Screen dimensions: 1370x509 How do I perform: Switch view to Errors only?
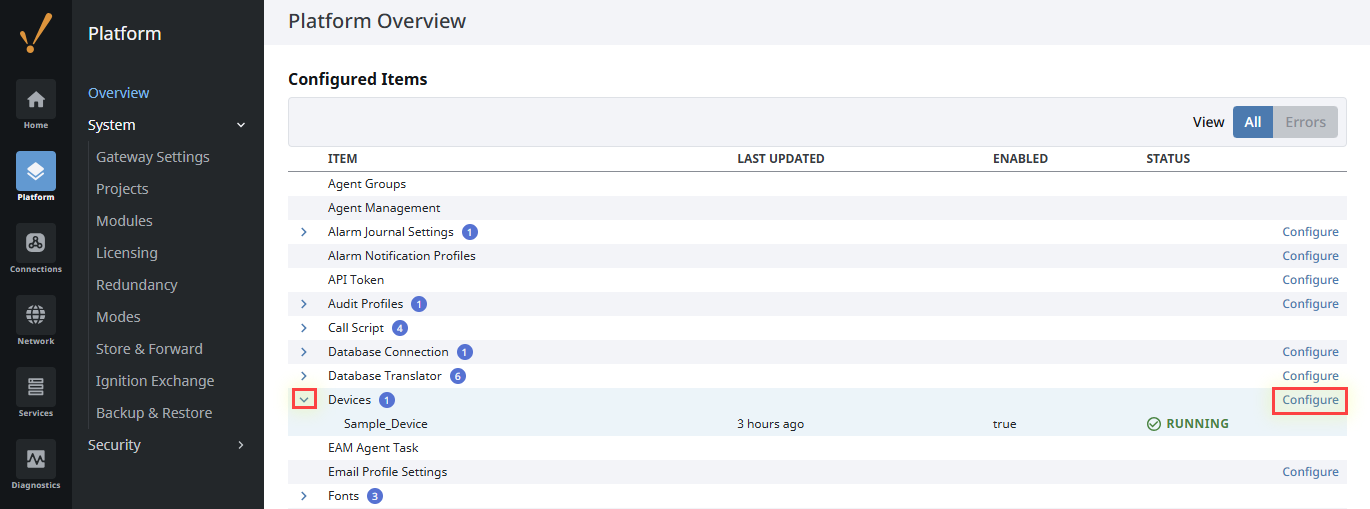pyautogui.click(x=1305, y=122)
